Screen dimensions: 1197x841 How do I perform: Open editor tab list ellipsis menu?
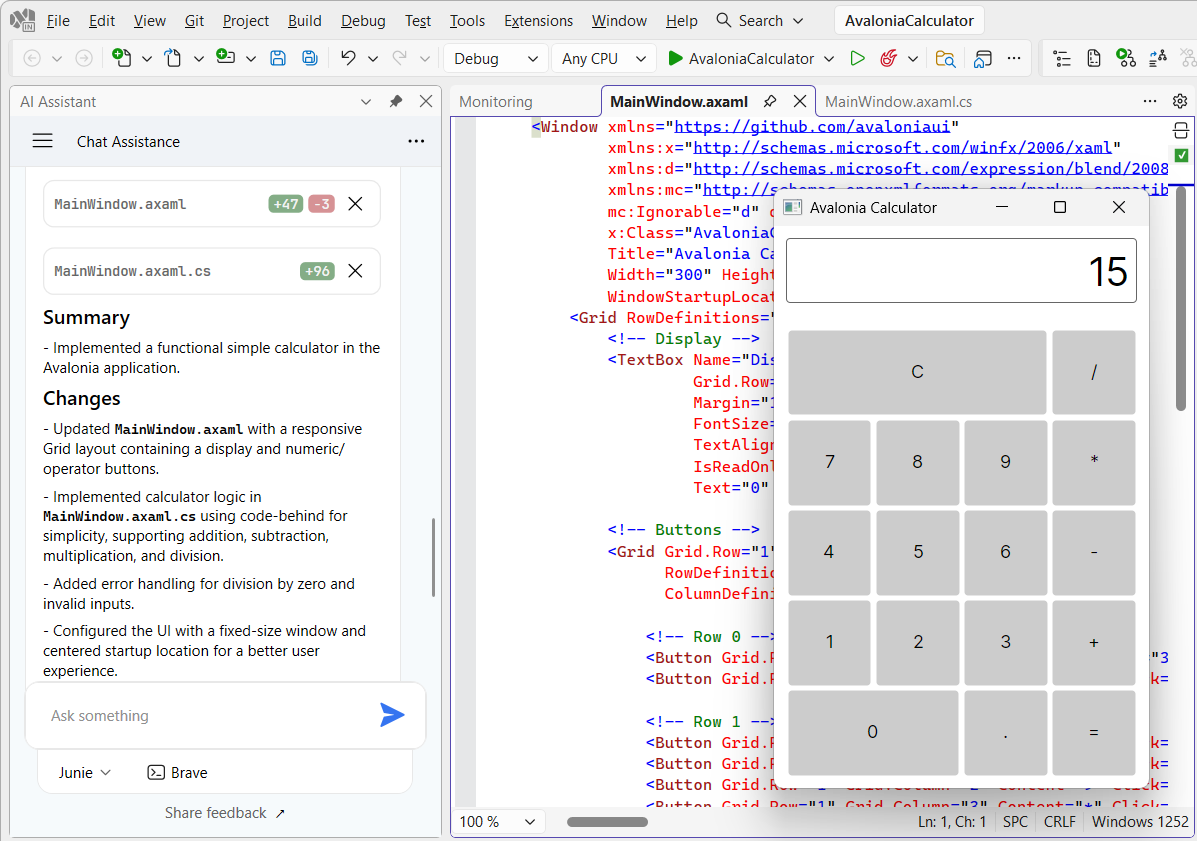click(1150, 101)
